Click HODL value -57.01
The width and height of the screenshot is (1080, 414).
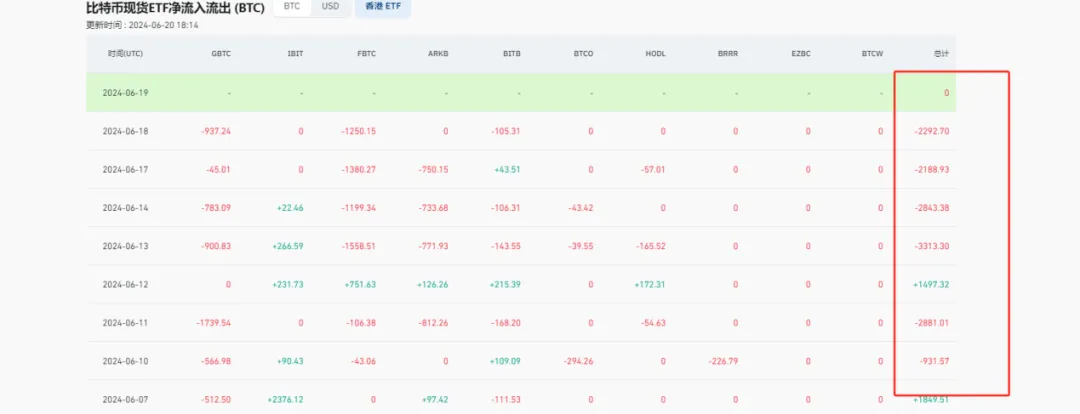point(654,169)
